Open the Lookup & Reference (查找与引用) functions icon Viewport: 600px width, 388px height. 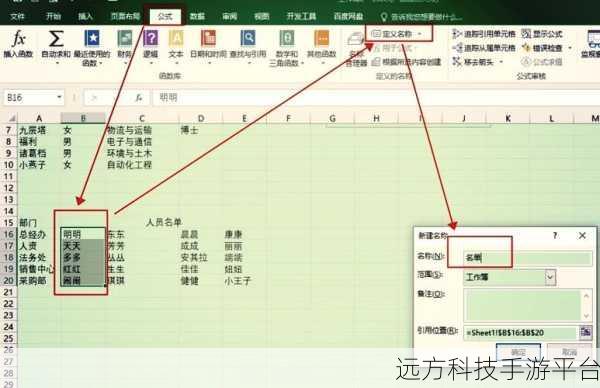(248, 38)
